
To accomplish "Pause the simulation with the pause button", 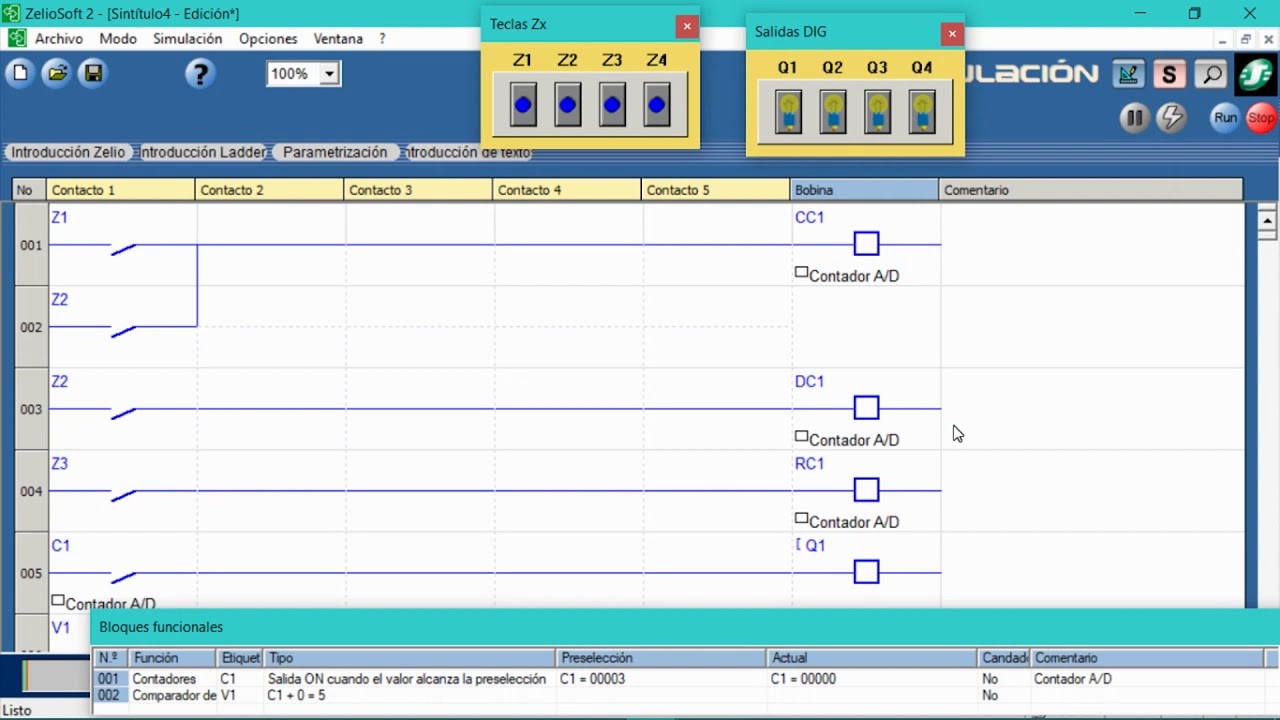I will [x=1134, y=118].
